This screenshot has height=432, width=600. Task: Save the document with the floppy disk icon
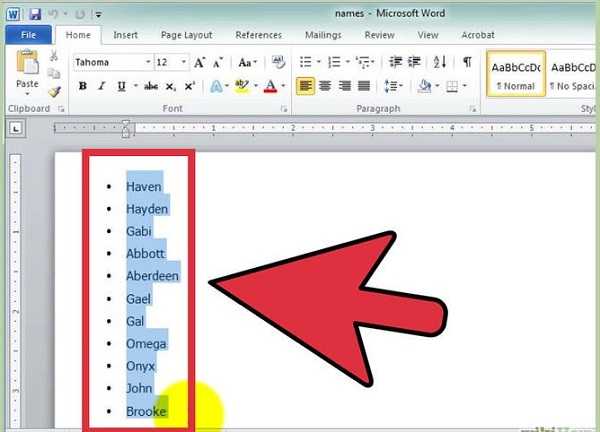tap(35, 15)
